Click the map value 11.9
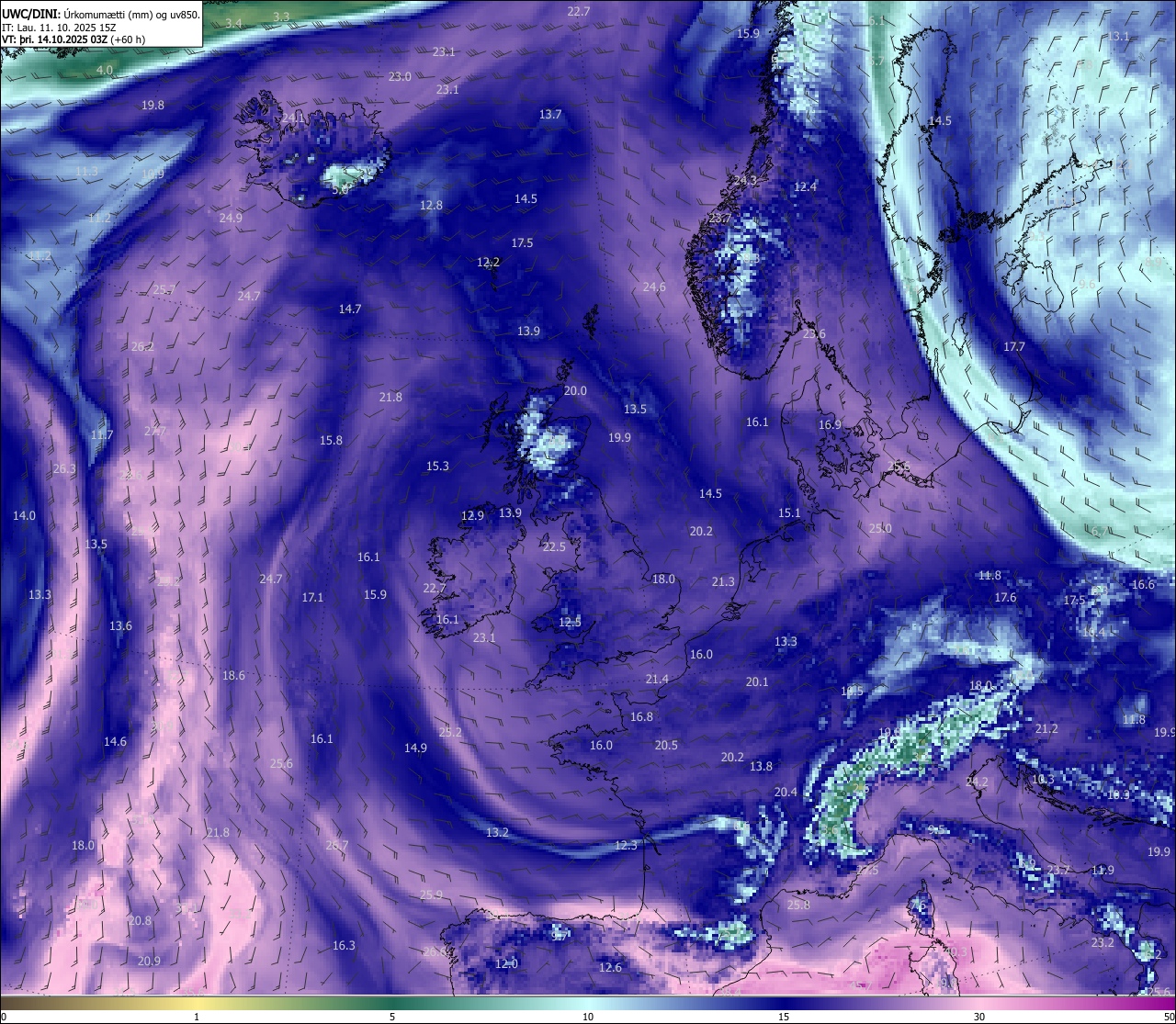Image resolution: width=1176 pixels, height=1024 pixels. click(1102, 870)
